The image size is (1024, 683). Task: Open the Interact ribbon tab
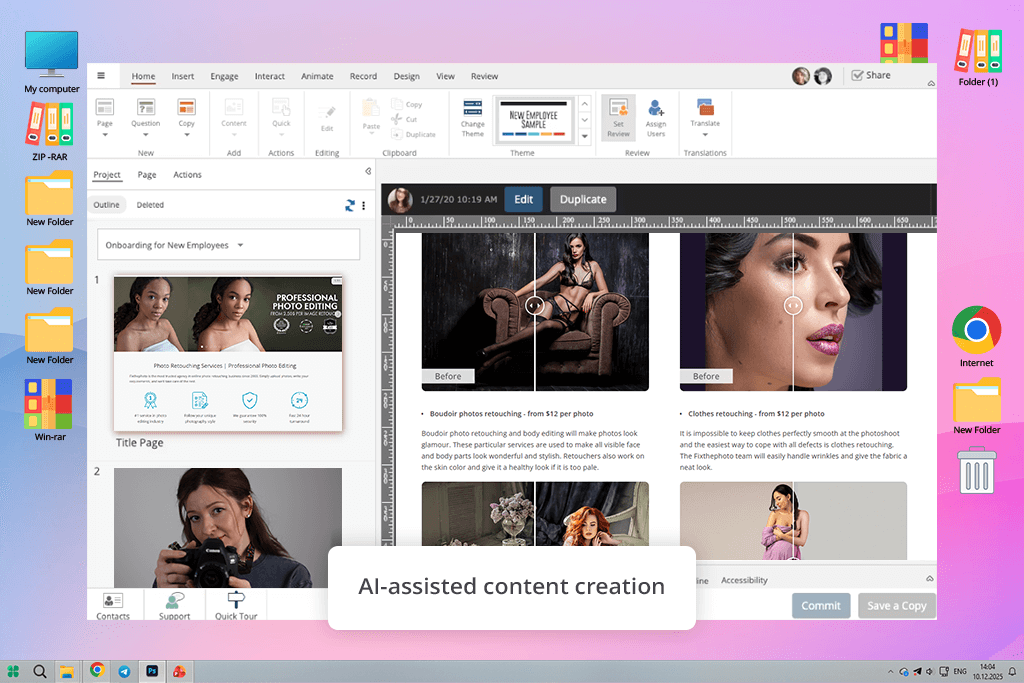tap(270, 76)
